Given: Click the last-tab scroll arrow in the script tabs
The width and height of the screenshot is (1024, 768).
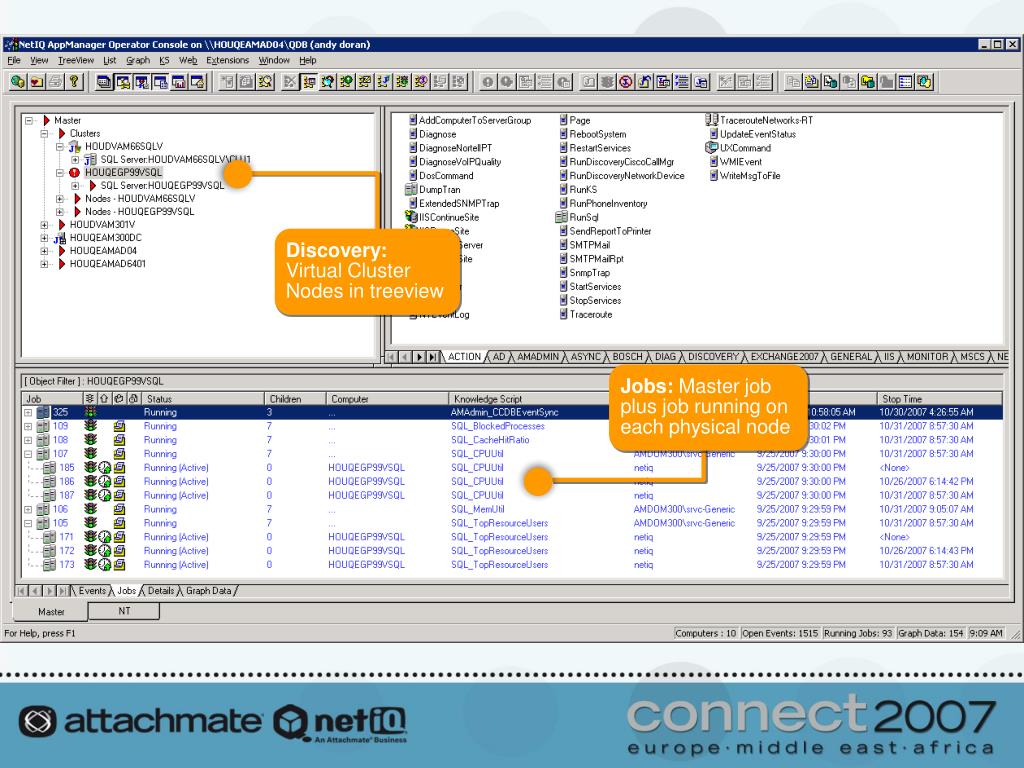Looking at the screenshot, I should [434, 357].
